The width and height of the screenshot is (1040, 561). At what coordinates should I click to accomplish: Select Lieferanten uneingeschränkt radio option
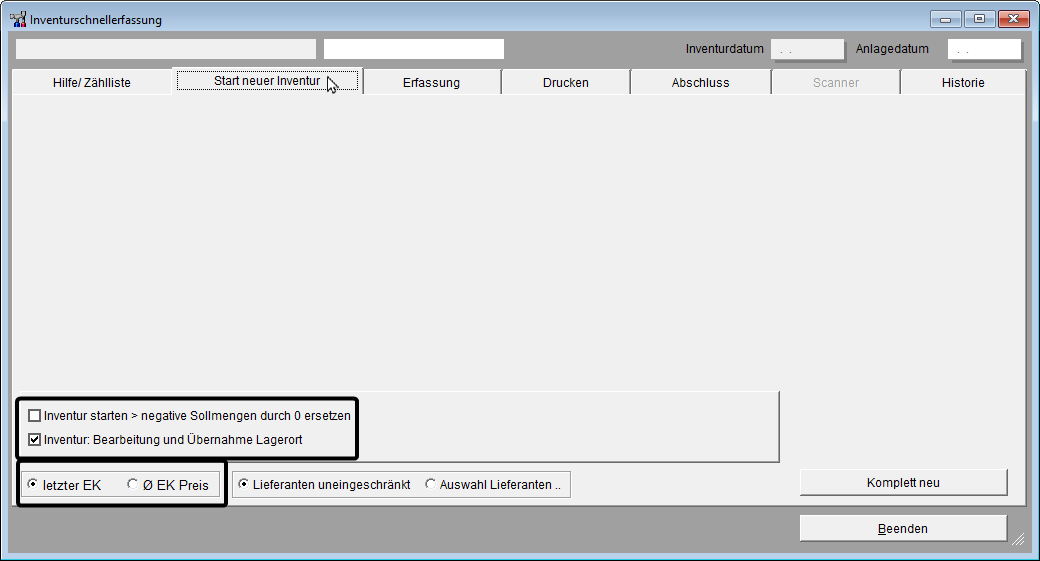pos(243,485)
